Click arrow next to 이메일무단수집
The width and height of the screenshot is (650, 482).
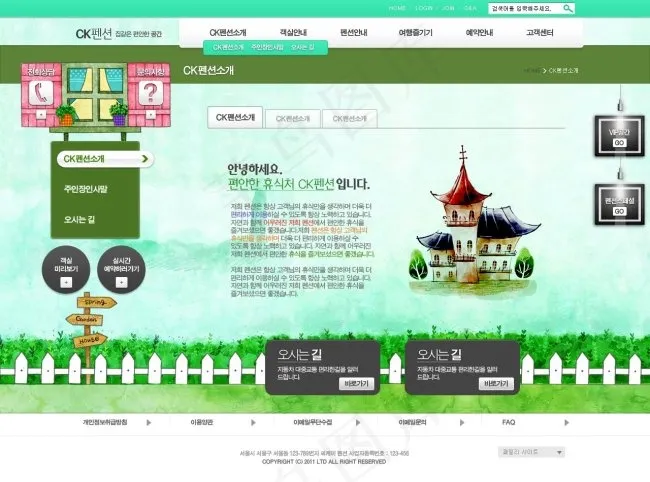[358, 423]
